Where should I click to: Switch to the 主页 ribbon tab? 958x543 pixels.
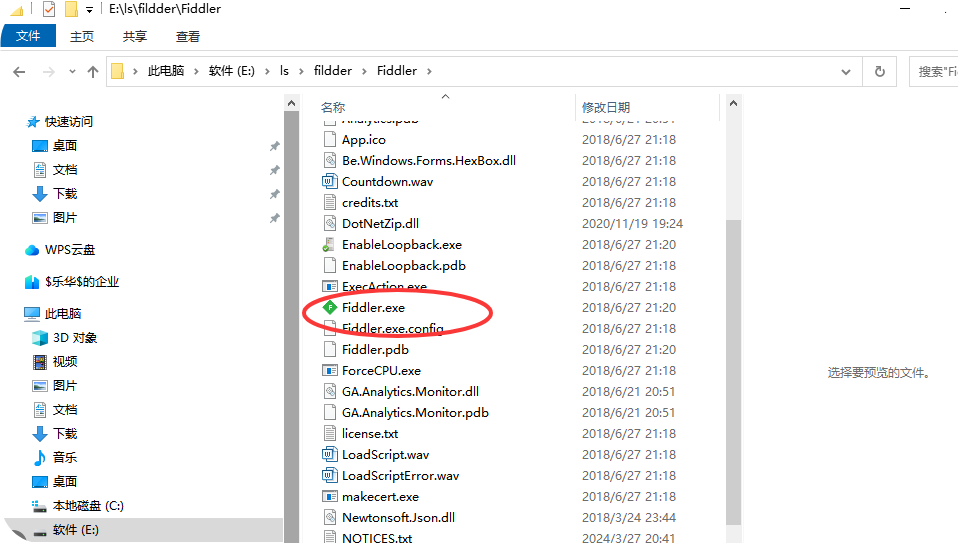point(82,37)
